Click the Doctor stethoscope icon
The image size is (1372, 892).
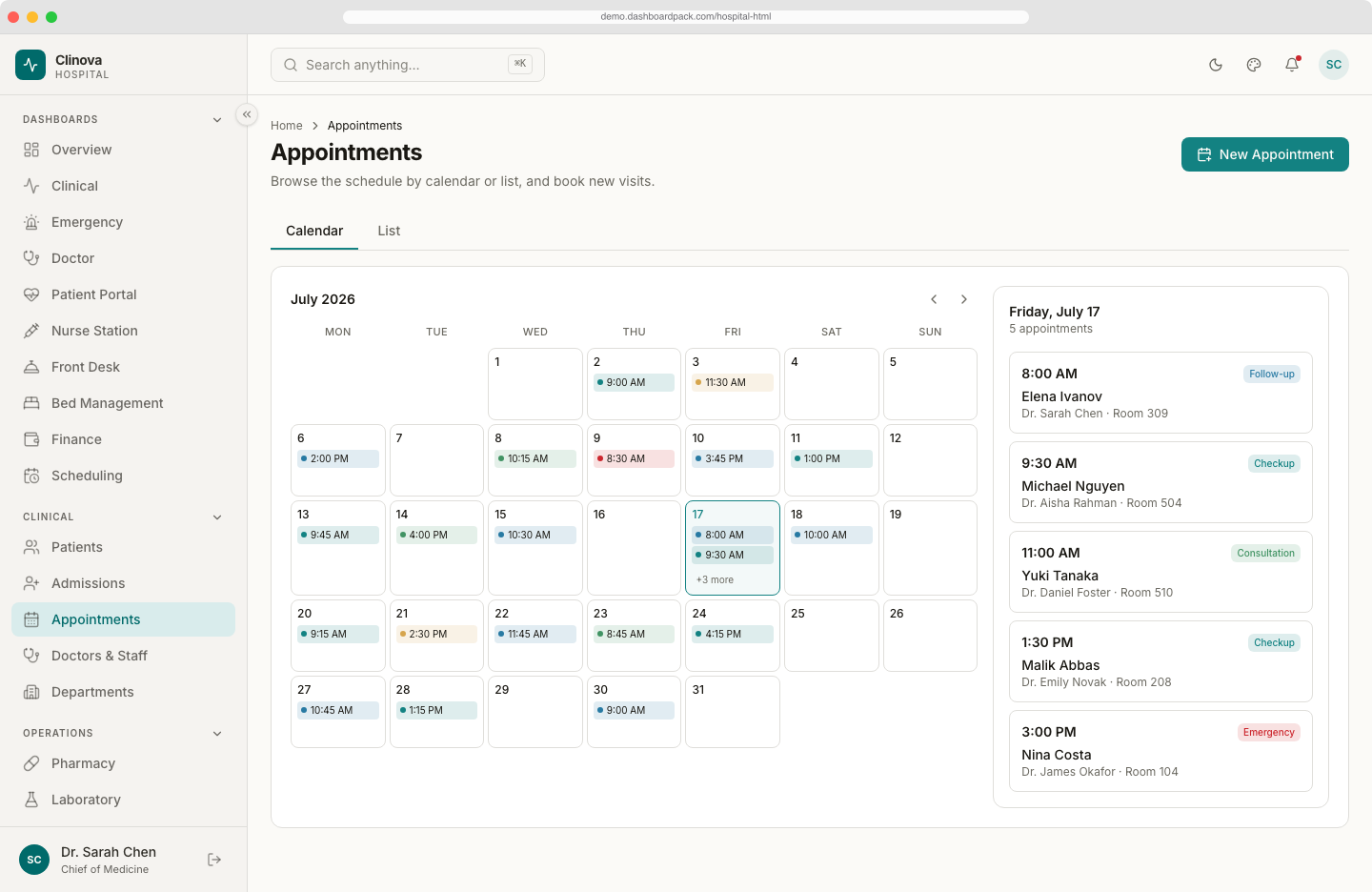point(31,258)
